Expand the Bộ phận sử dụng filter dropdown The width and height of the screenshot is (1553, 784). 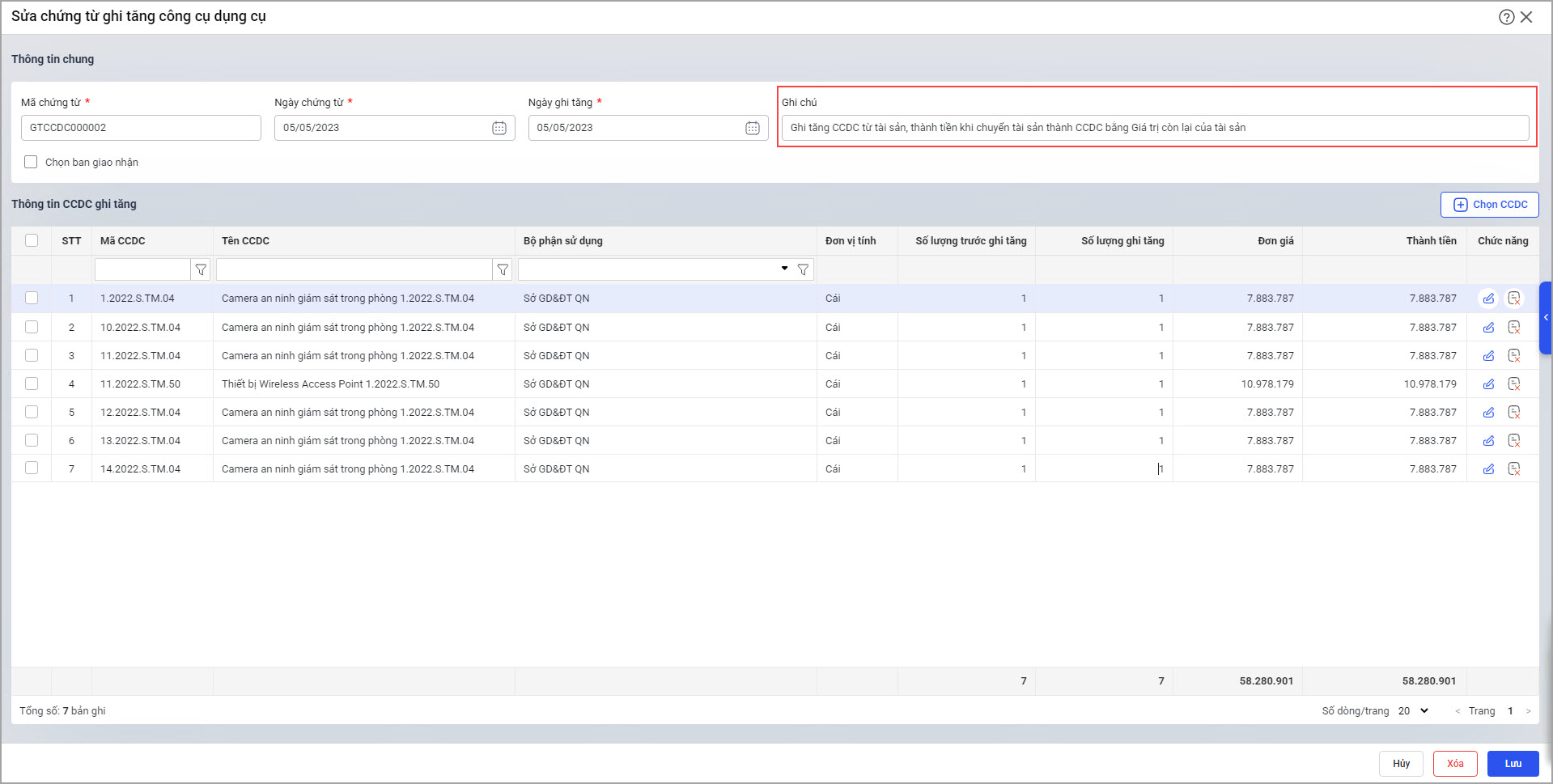point(784,269)
